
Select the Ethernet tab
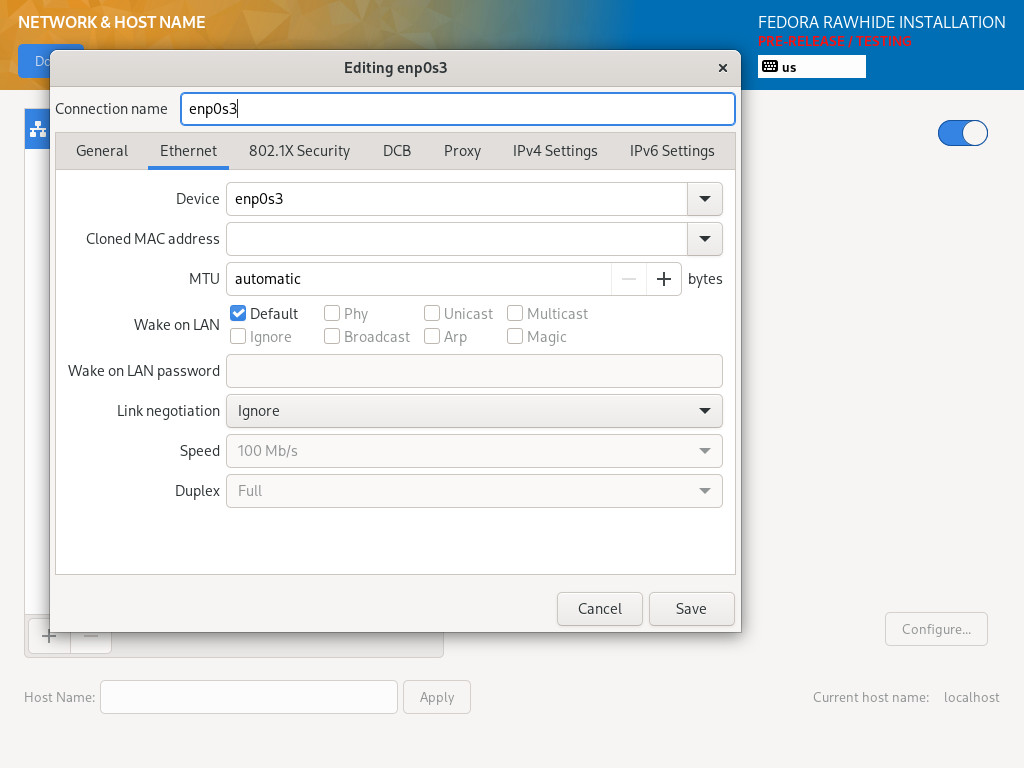tap(188, 151)
